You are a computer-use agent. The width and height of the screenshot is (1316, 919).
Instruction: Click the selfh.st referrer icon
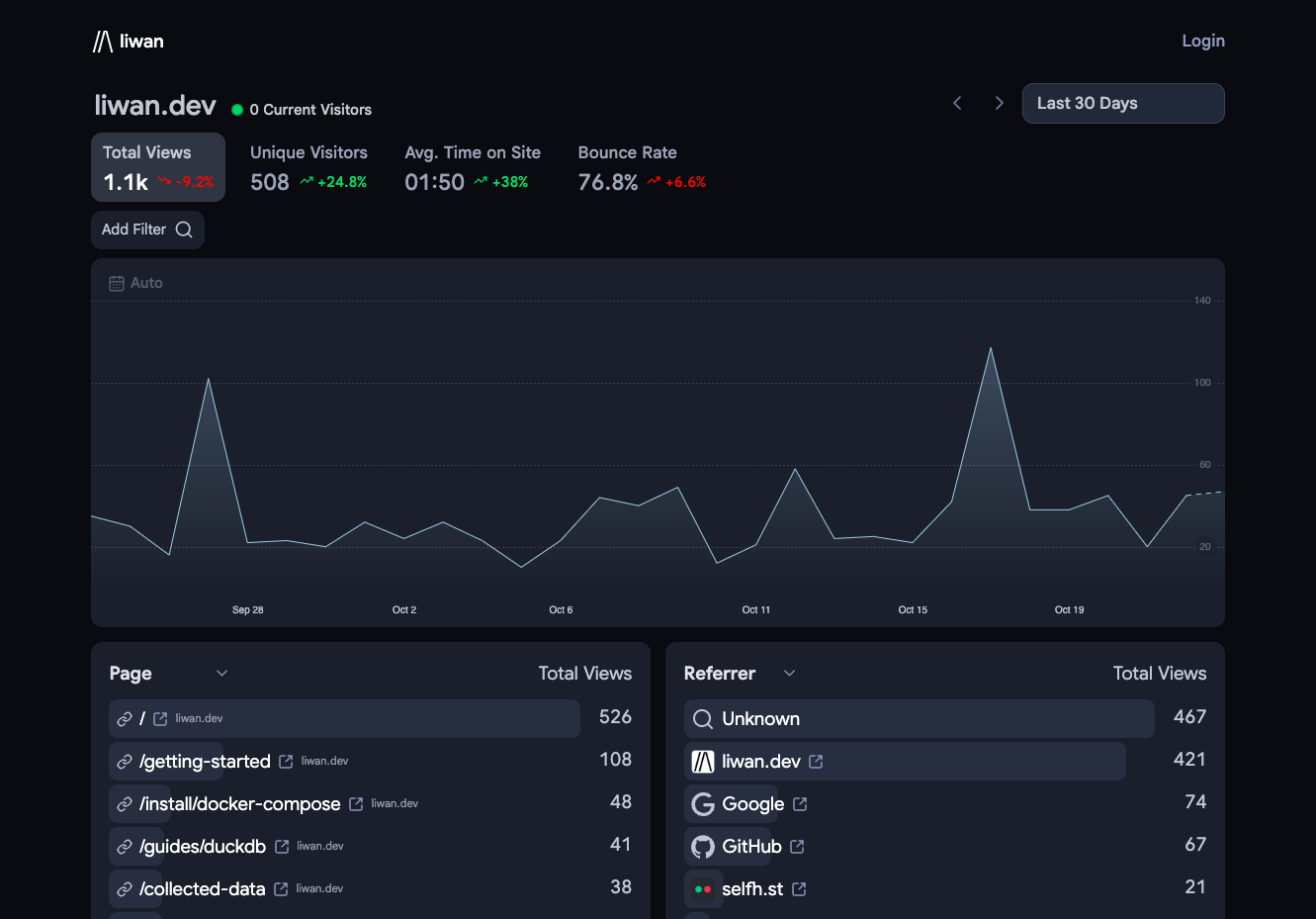[x=703, y=889]
